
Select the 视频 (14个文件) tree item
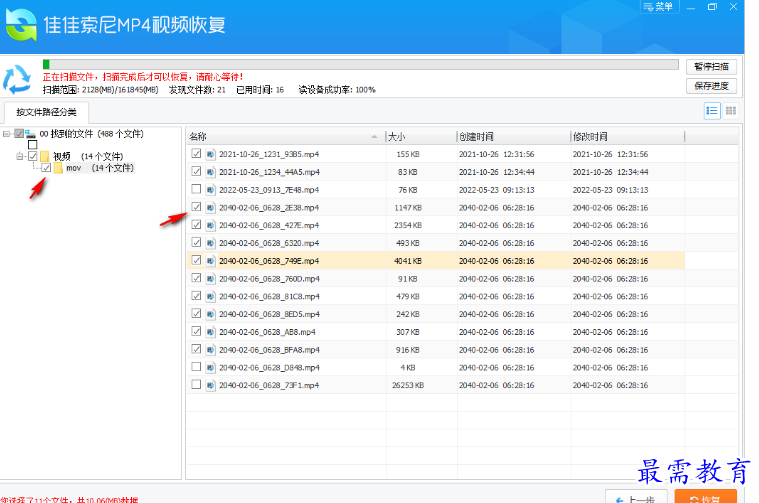pyautogui.click(x=88, y=156)
